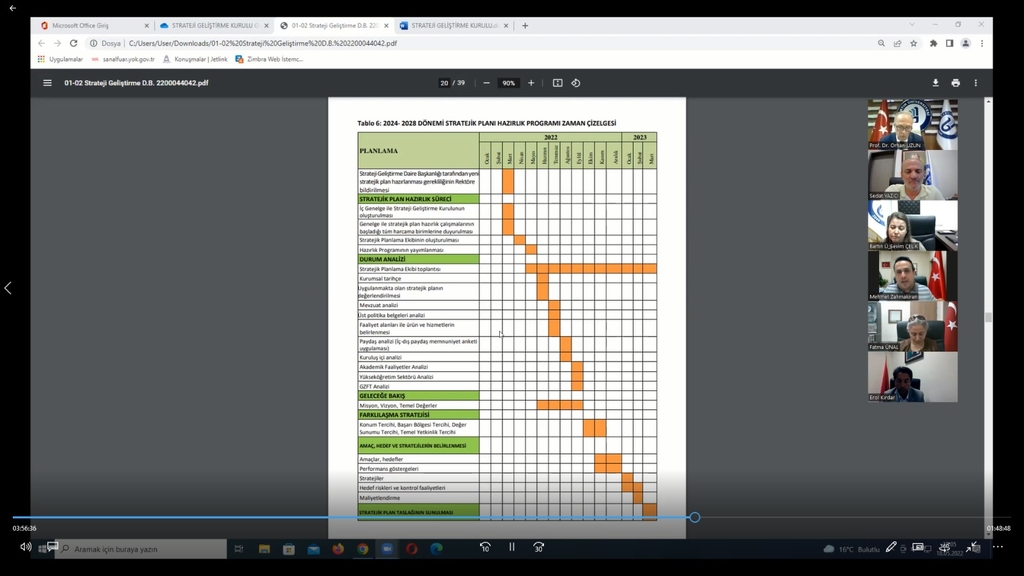This screenshot has height=576, width=1024.
Task: Download the PDF file
Action: tap(936, 83)
